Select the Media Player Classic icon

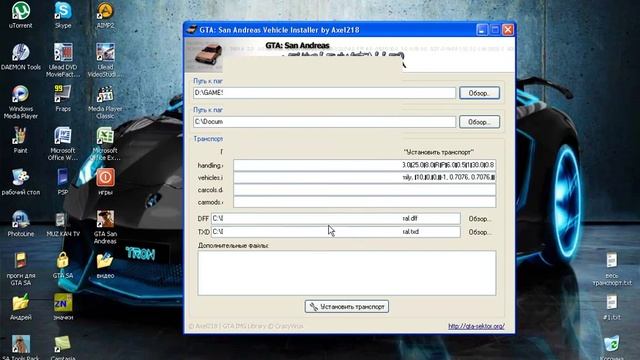tap(105, 102)
